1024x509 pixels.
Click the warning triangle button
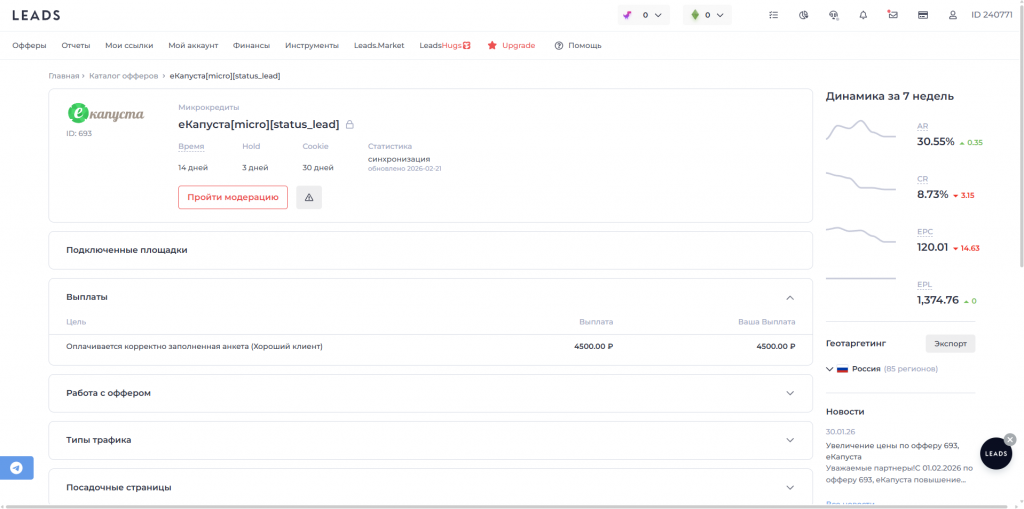309,197
